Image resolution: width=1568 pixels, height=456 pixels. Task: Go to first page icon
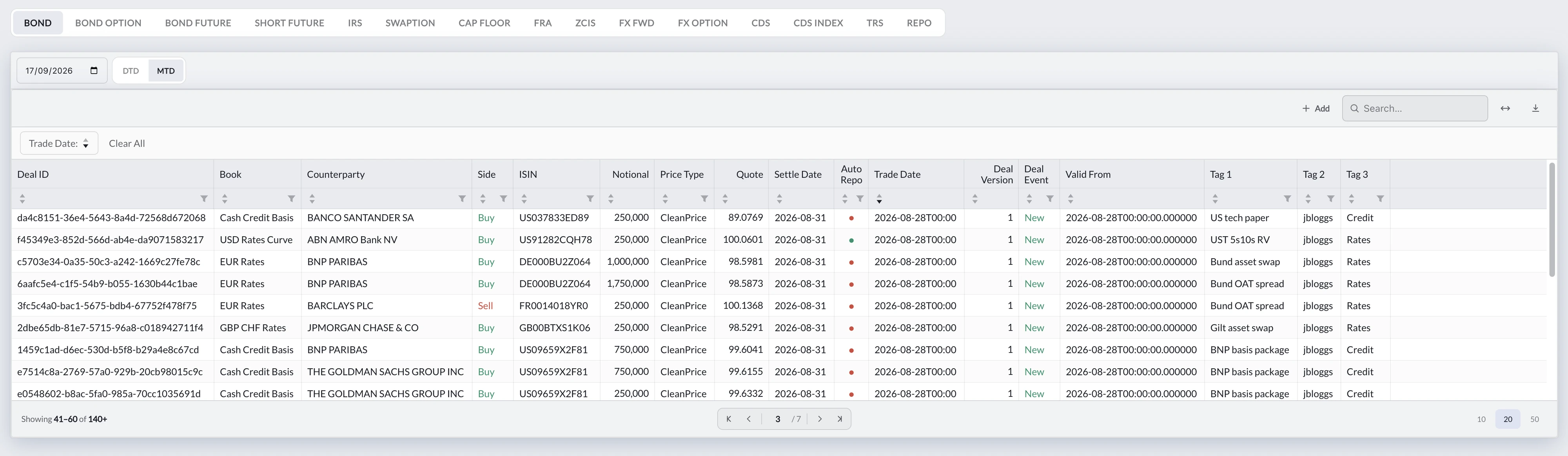point(729,419)
